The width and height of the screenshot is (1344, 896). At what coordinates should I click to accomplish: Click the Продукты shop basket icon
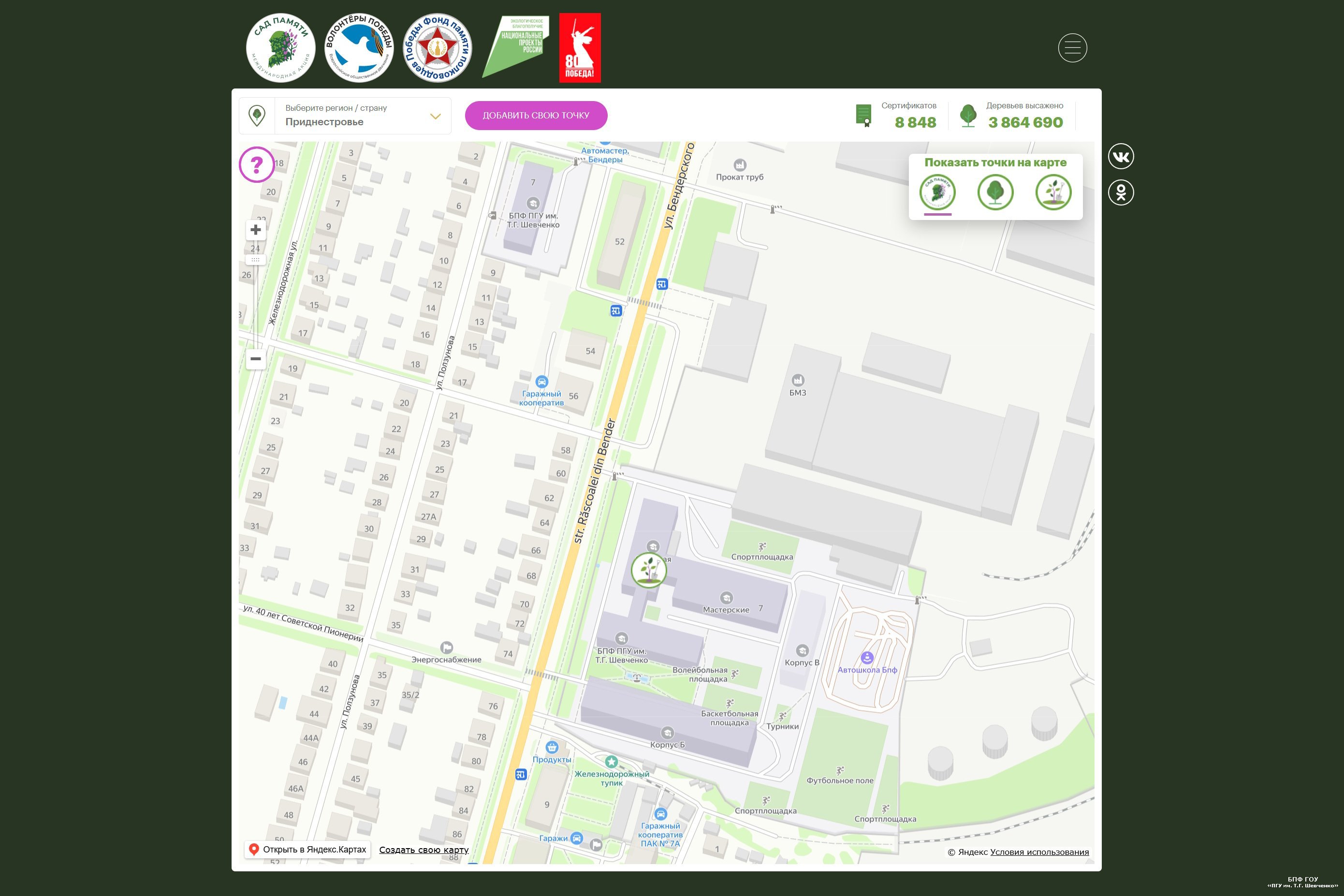(552, 748)
